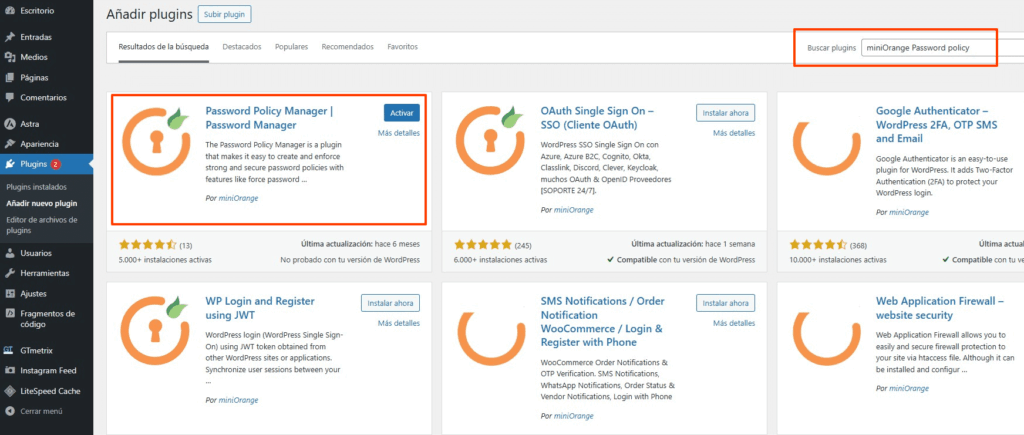Switch to the Populares tab

(291, 47)
